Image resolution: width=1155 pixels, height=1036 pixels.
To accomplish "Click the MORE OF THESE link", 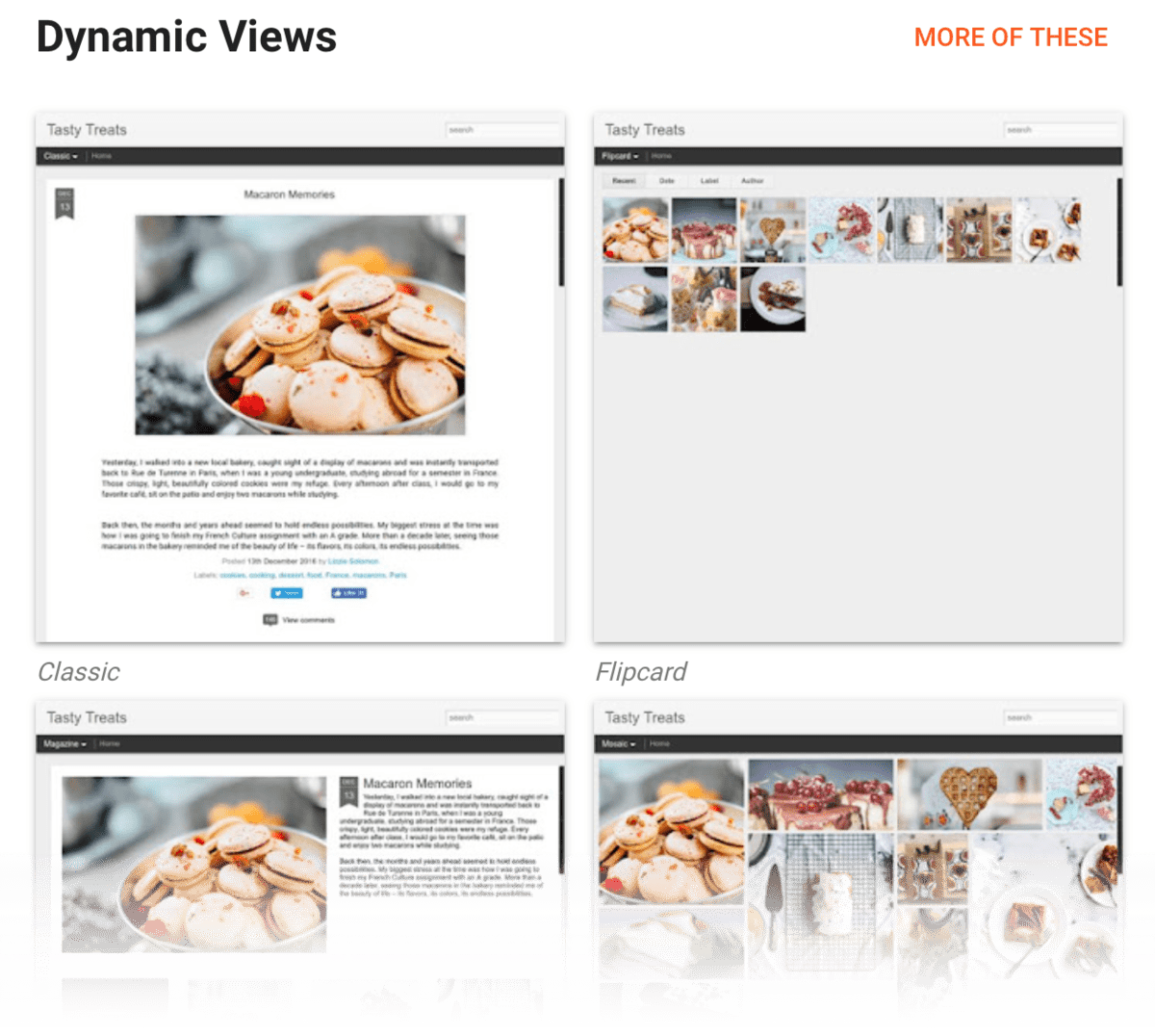I will pos(1010,38).
